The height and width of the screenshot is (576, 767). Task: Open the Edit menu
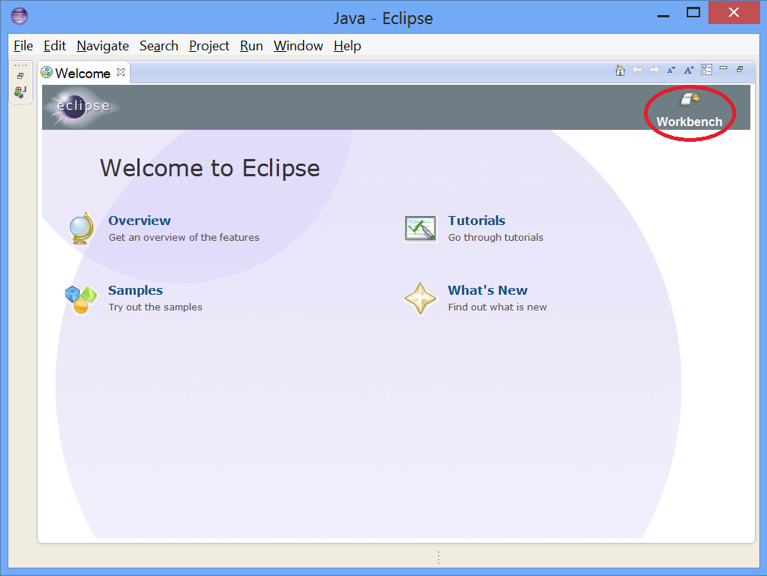[54, 46]
